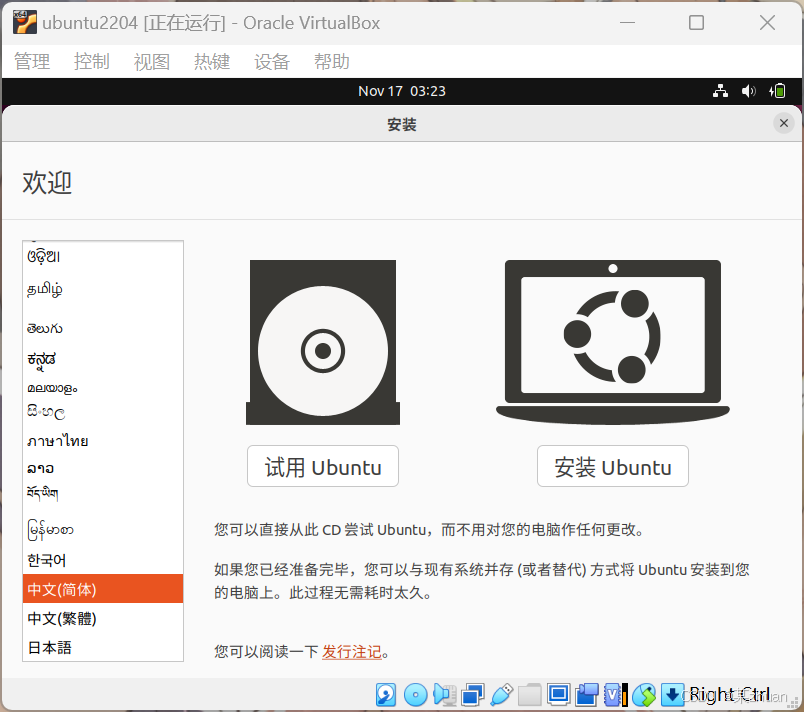Image resolution: width=804 pixels, height=712 pixels.
Task: Click the display status icon
Action: pyautogui.click(x=558, y=695)
